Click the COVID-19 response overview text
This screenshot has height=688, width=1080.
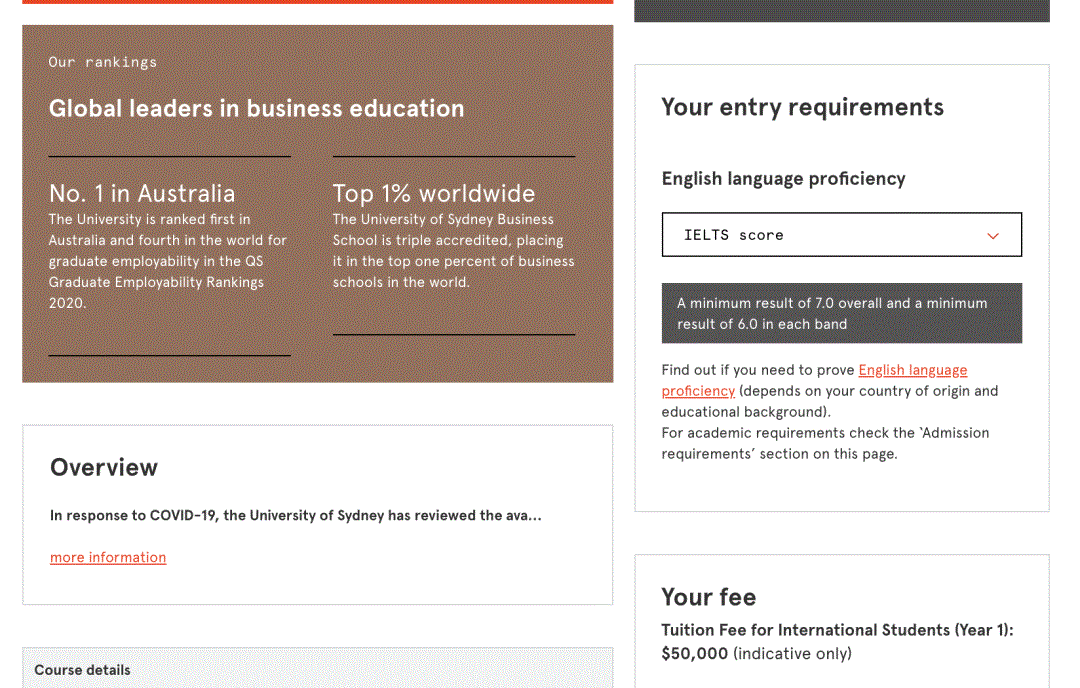point(296,515)
